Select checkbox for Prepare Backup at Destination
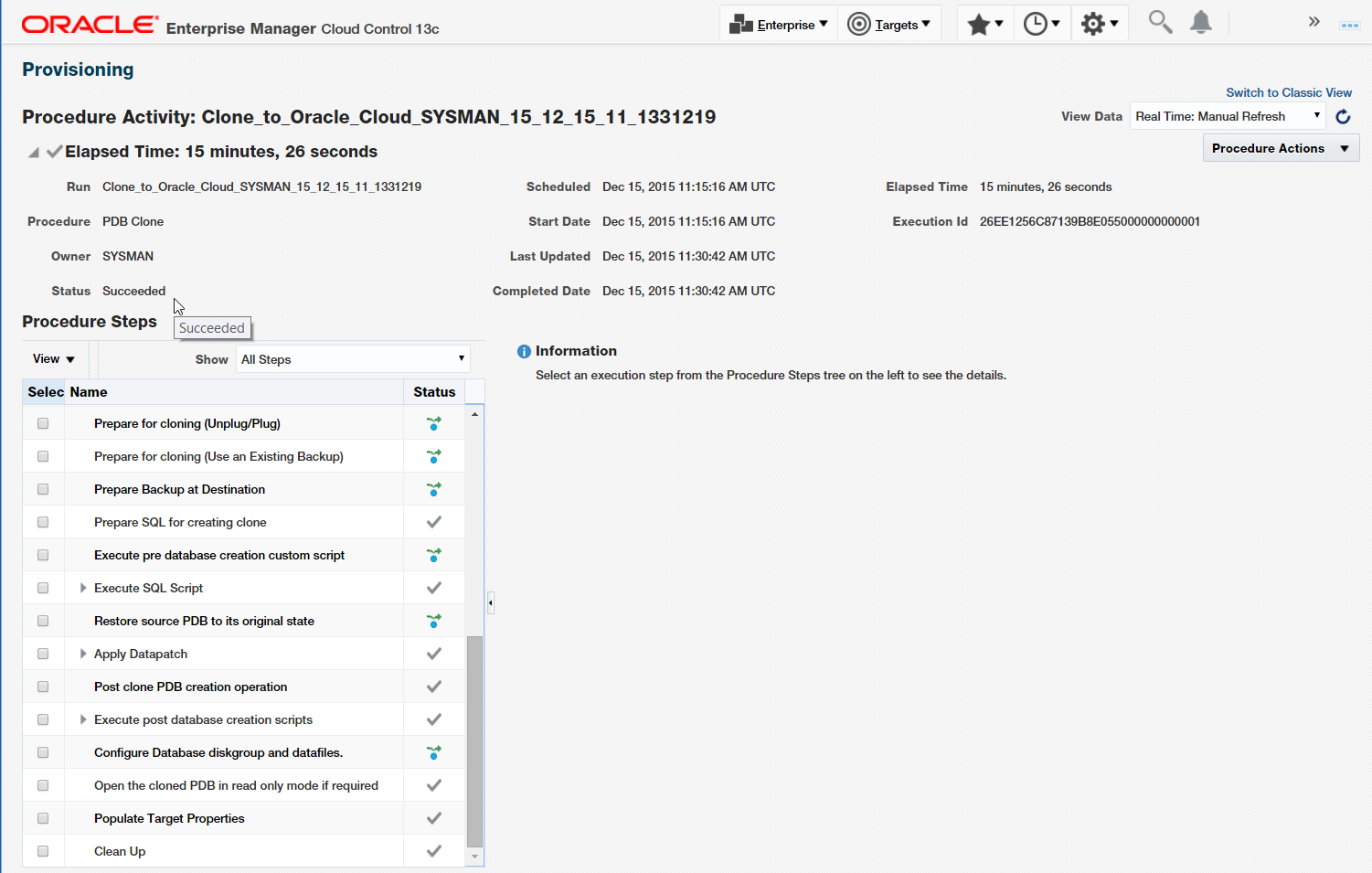Image resolution: width=1372 pixels, height=873 pixels. click(43, 489)
